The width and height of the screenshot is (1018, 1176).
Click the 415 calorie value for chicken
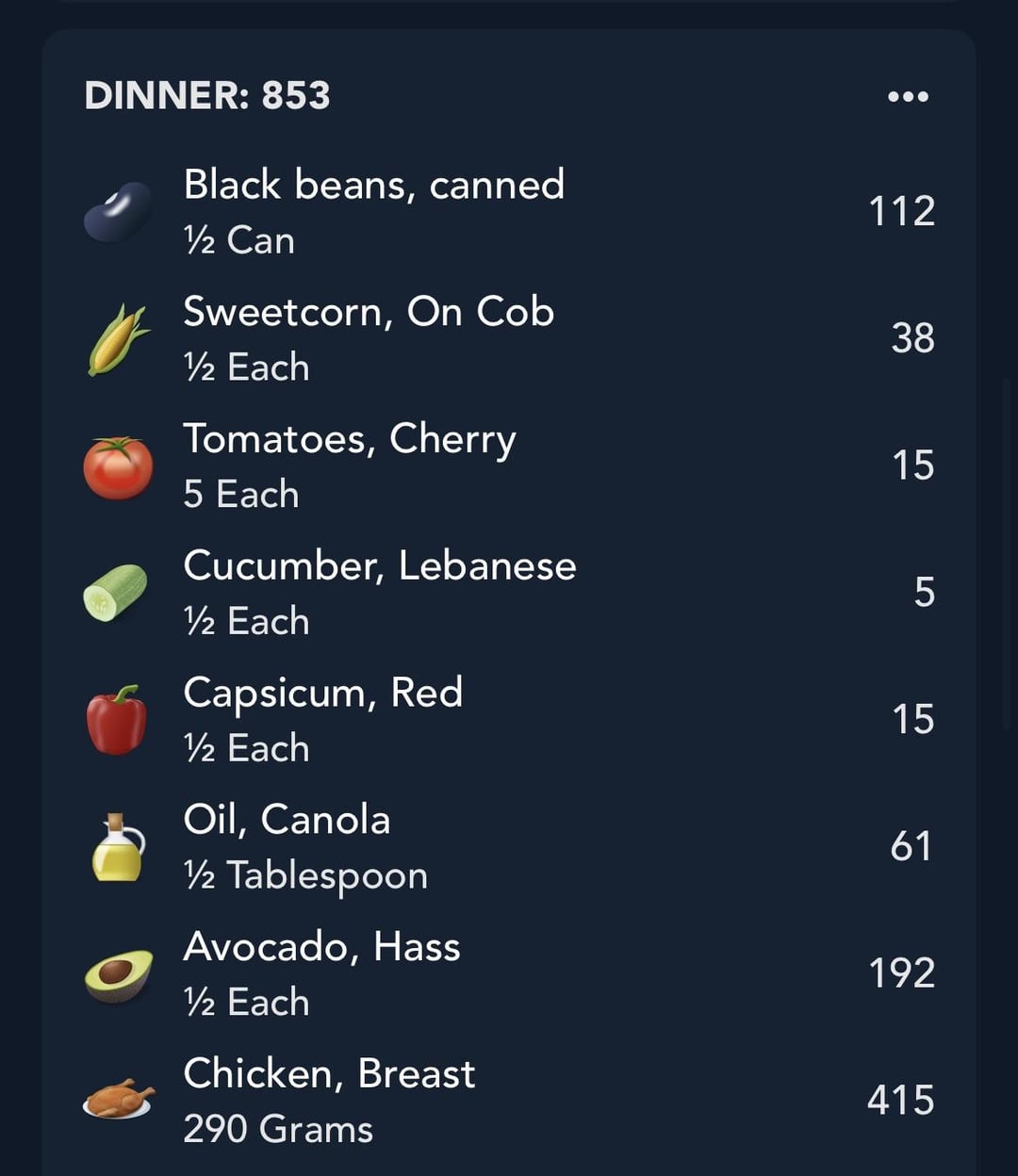(x=901, y=1101)
